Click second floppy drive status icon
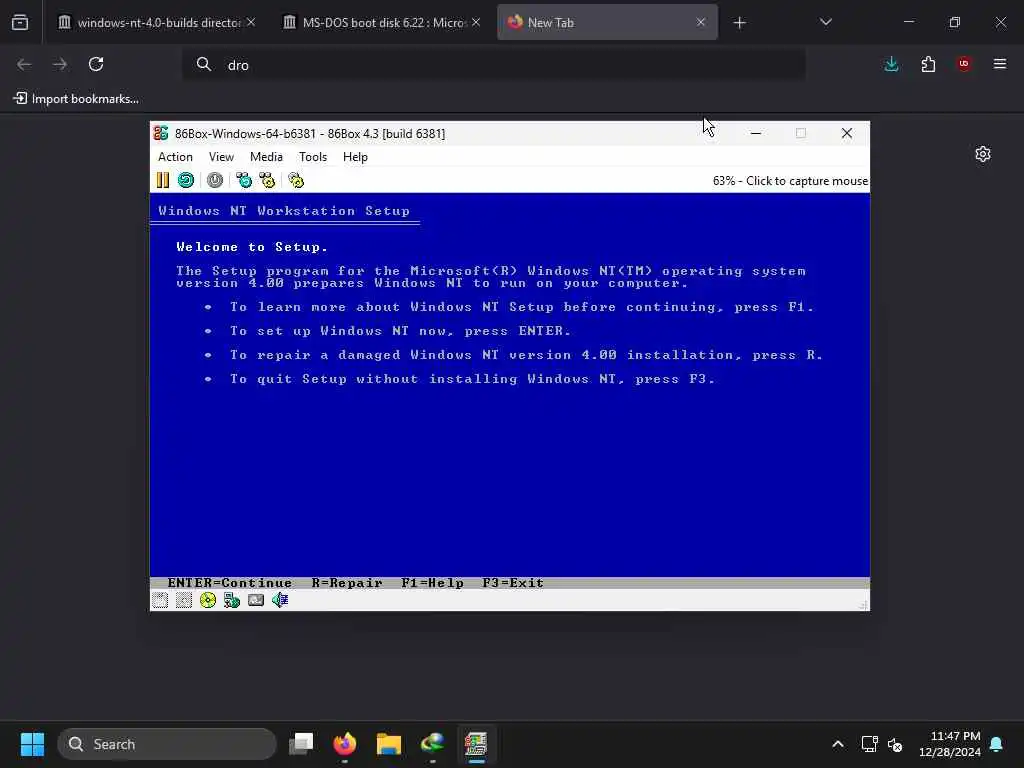This screenshot has width=1024, height=768. click(x=184, y=600)
